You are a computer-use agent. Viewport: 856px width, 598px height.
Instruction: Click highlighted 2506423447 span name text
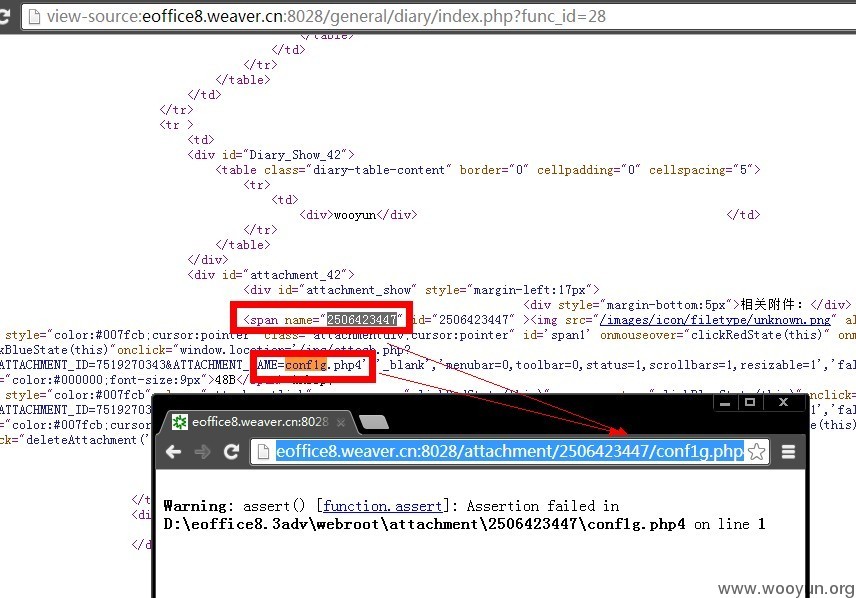[362, 319]
